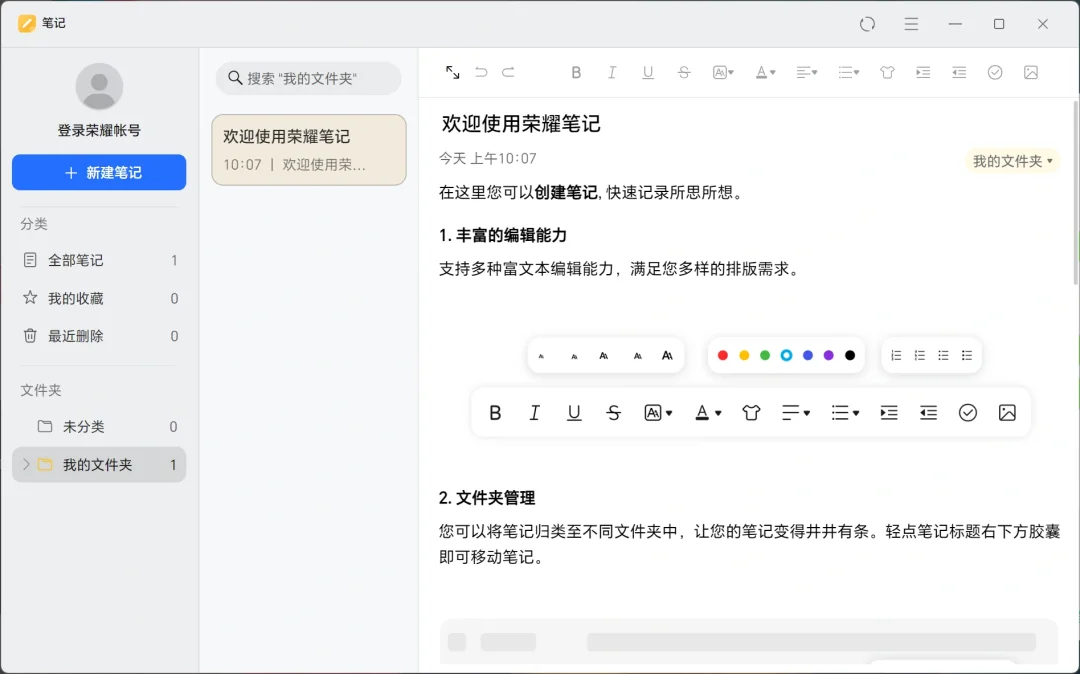Click the shirt-shaped style icon in top toolbar
Screen dimensions: 1080x674
click(887, 72)
